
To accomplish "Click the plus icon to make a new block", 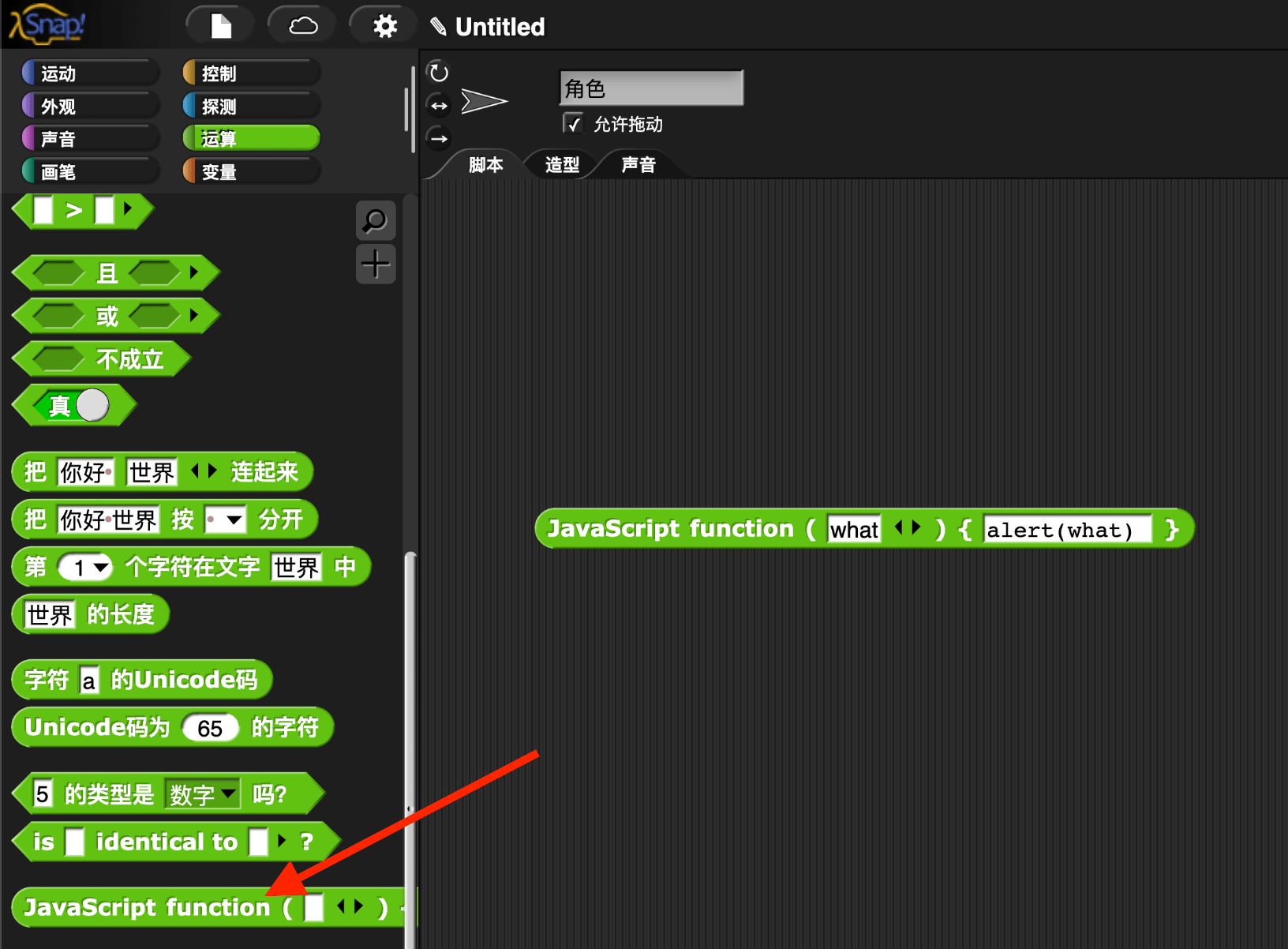I will click(x=376, y=264).
